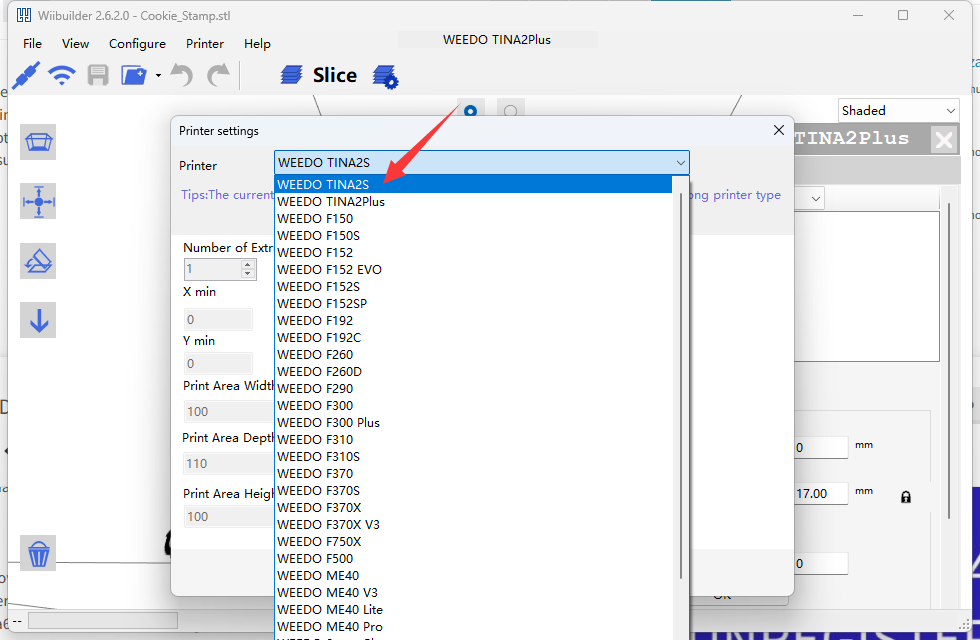Click the USB connect plug icon

tap(26, 75)
